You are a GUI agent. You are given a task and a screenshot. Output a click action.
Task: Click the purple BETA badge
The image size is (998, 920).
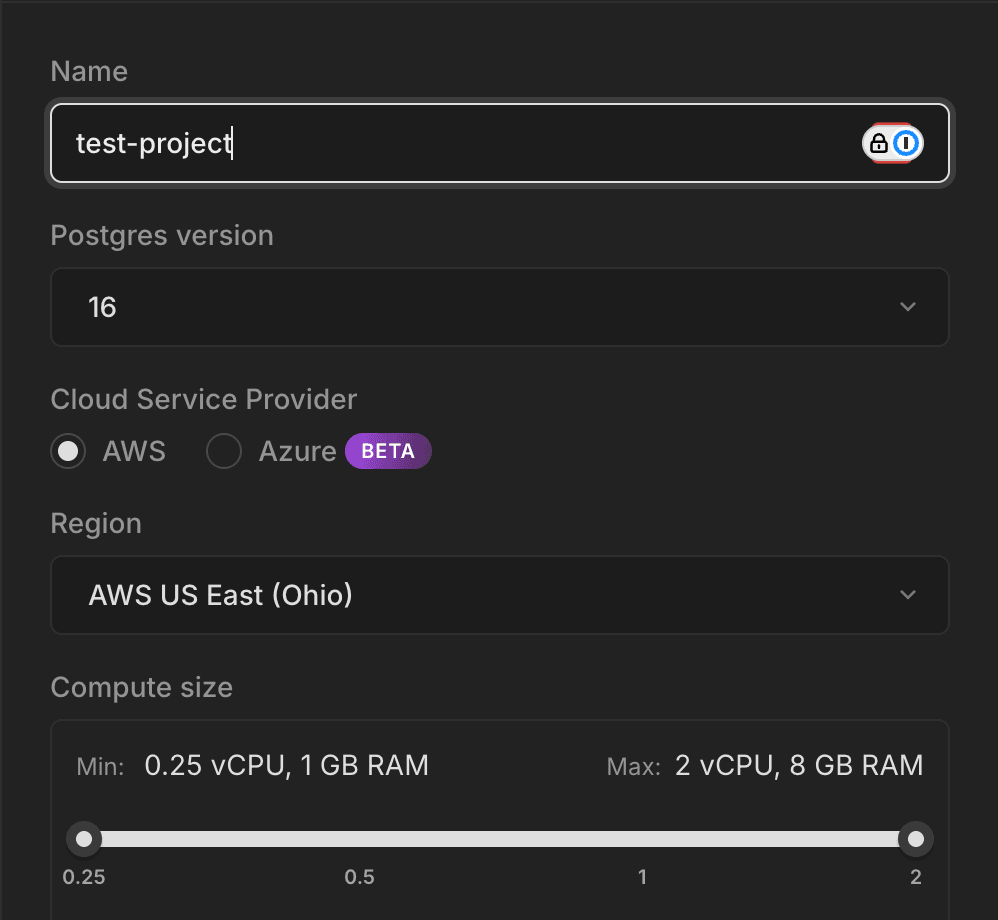click(388, 451)
